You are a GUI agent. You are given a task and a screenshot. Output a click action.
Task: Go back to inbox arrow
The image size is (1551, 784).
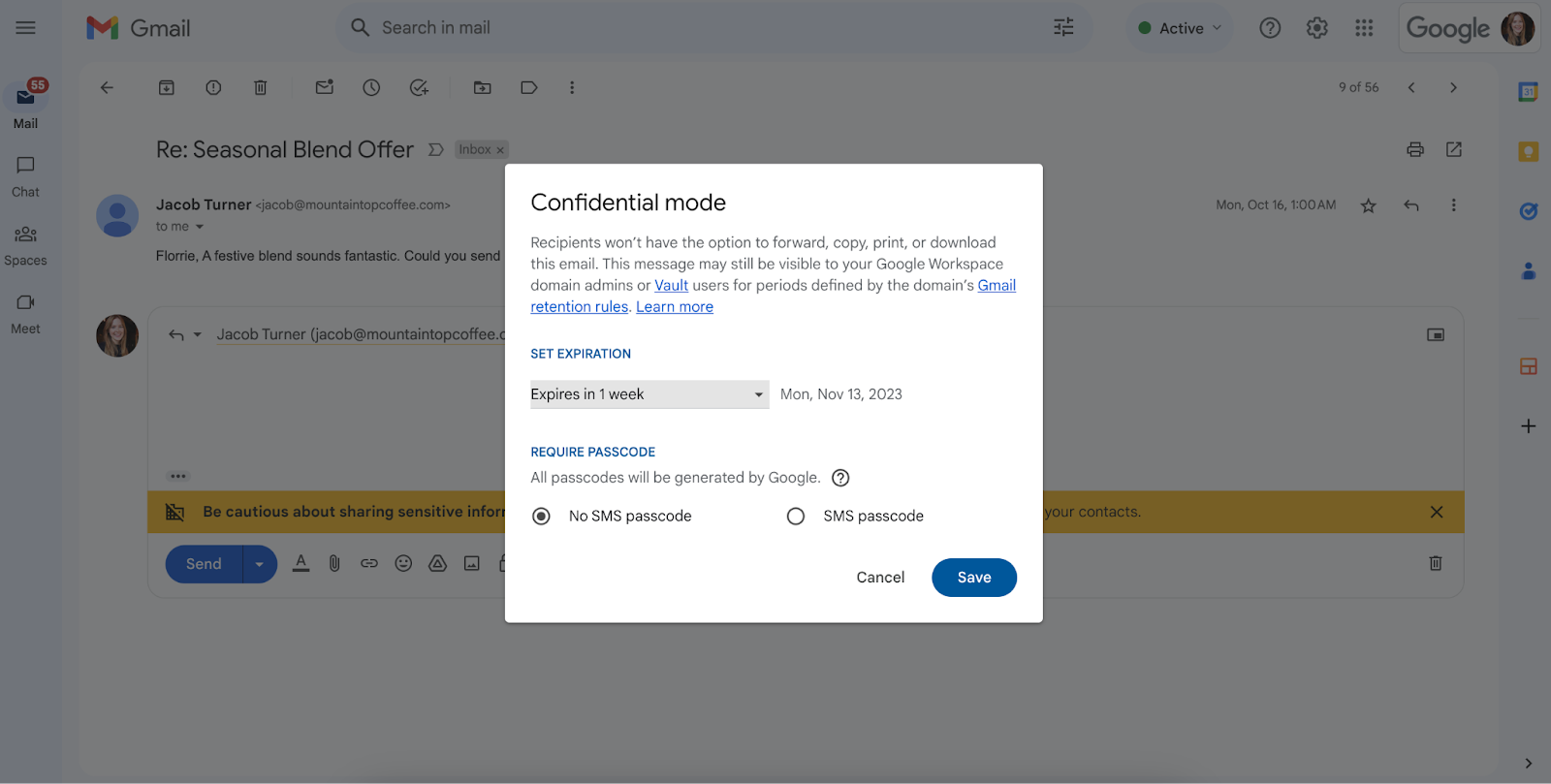107,87
